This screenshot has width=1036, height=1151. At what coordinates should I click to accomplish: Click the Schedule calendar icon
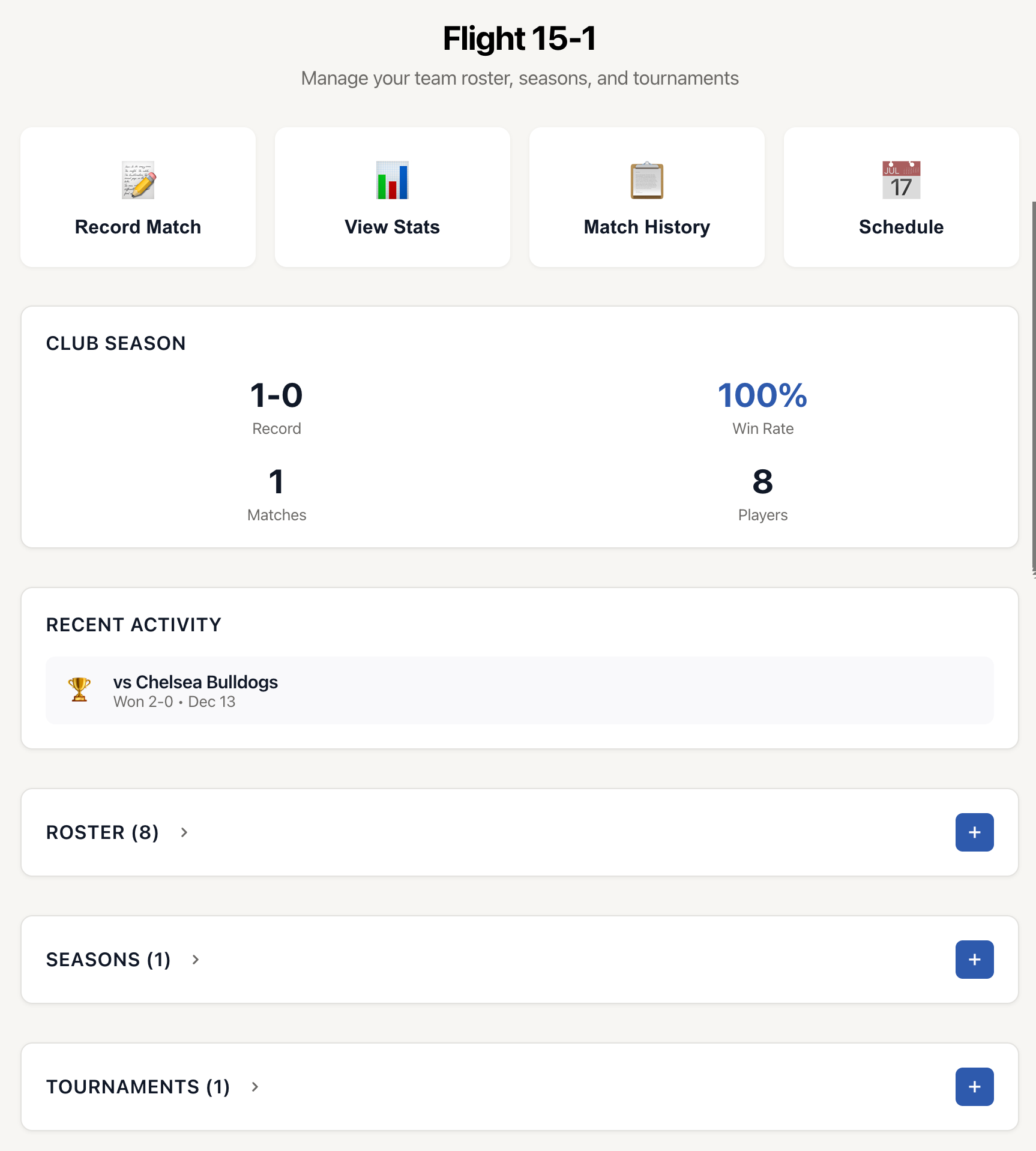click(x=900, y=180)
